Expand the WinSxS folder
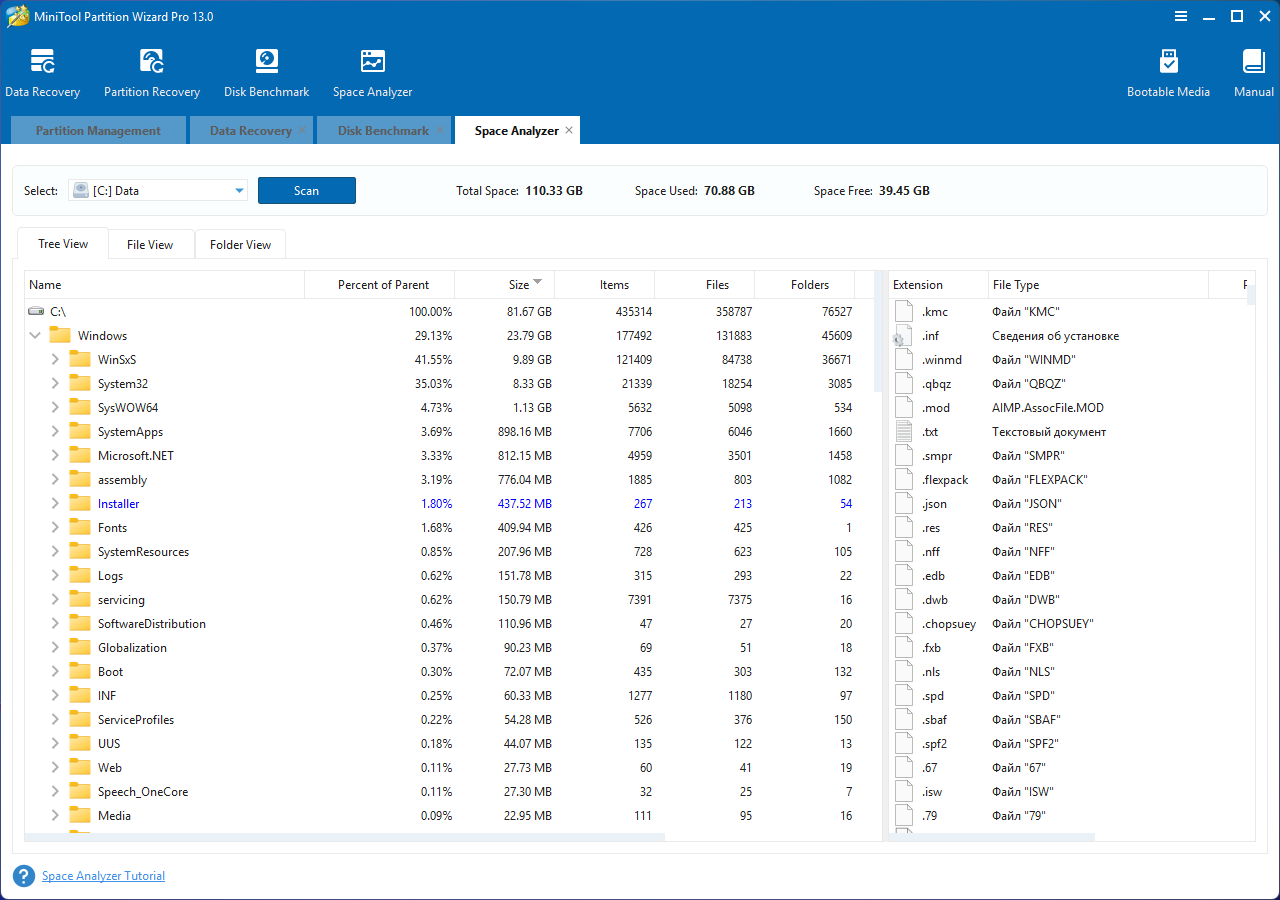 coord(56,360)
